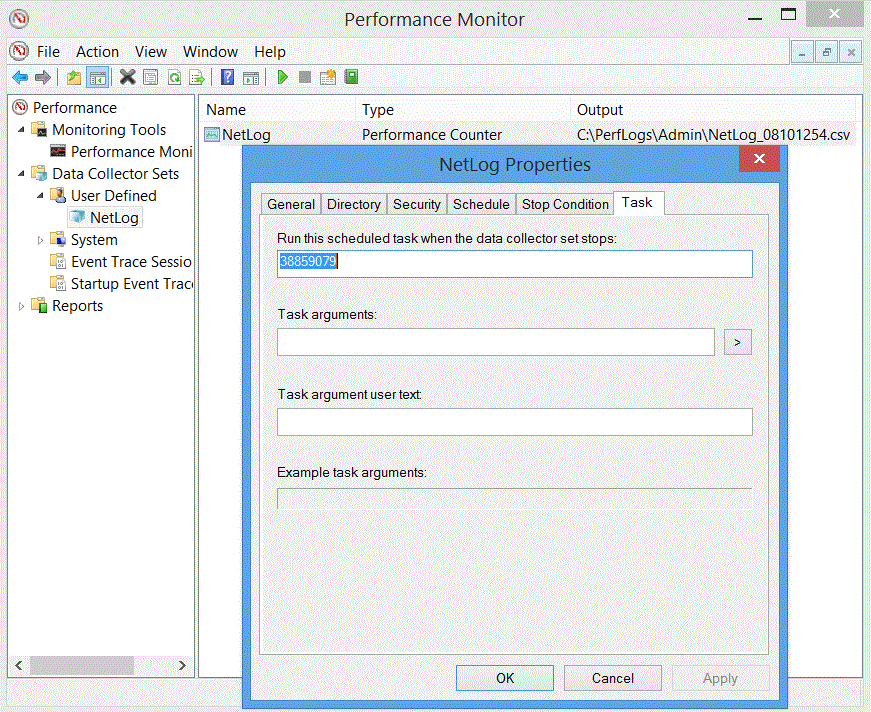Click the Refresh toolbar icon

coord(174,77)
